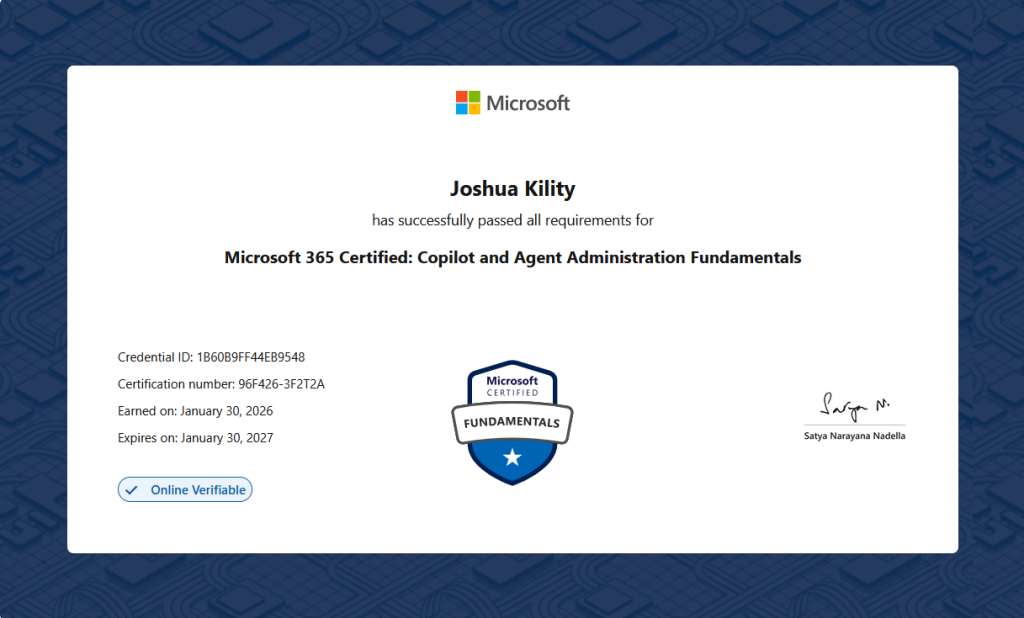Click the Certification number 96F426-3F2T2A line
This screenshot has height=618, width=1024.
[x=221, y=384]
